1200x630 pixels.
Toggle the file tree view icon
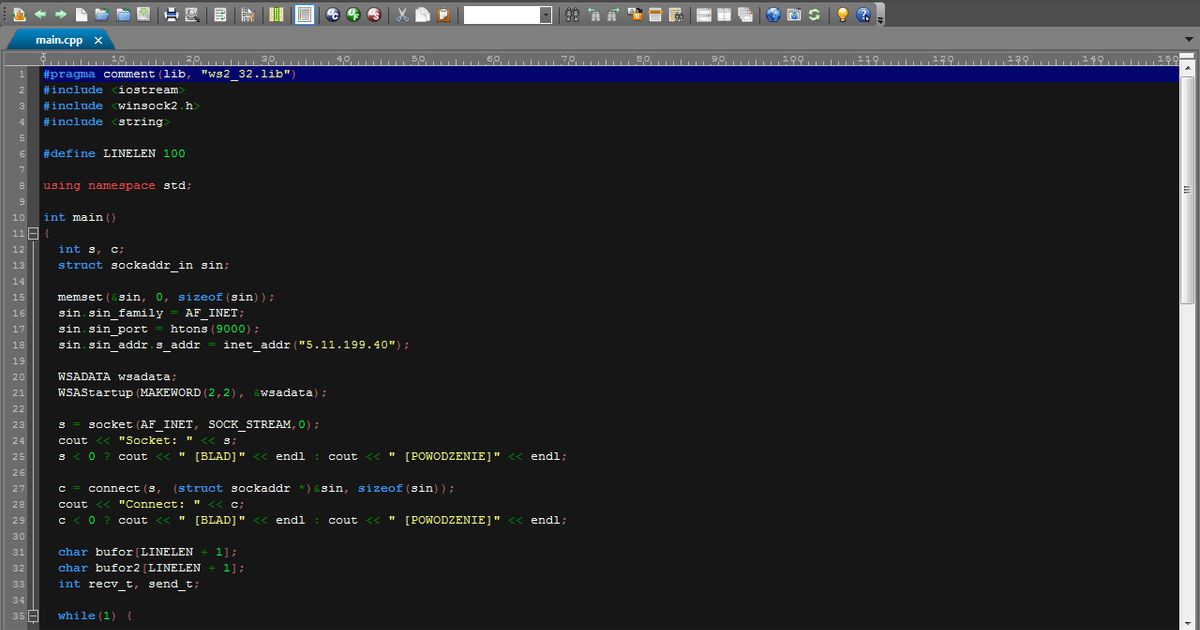point(19,15)
